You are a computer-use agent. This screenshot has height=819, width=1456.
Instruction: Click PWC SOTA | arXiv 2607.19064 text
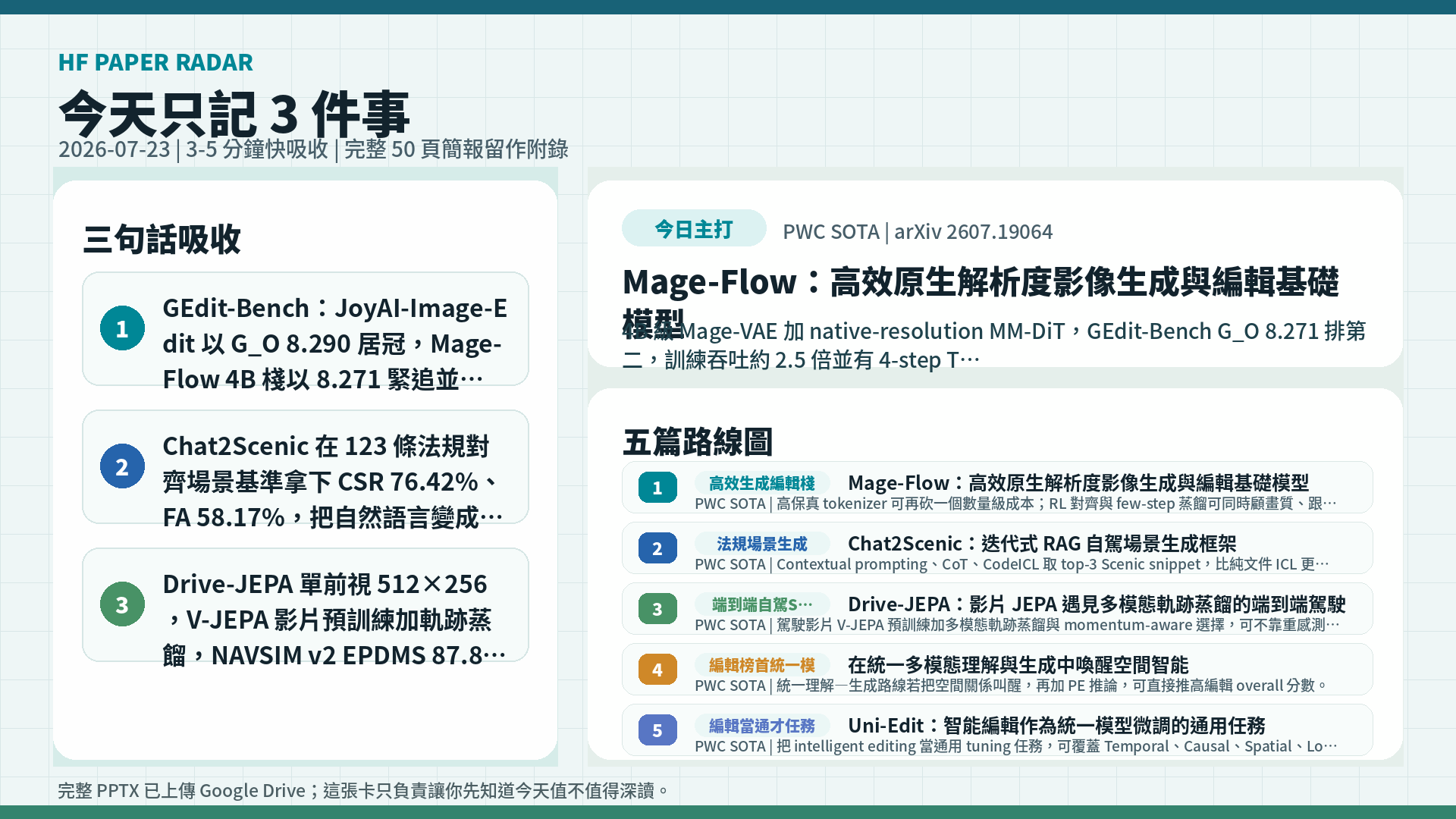coord(918,231)
